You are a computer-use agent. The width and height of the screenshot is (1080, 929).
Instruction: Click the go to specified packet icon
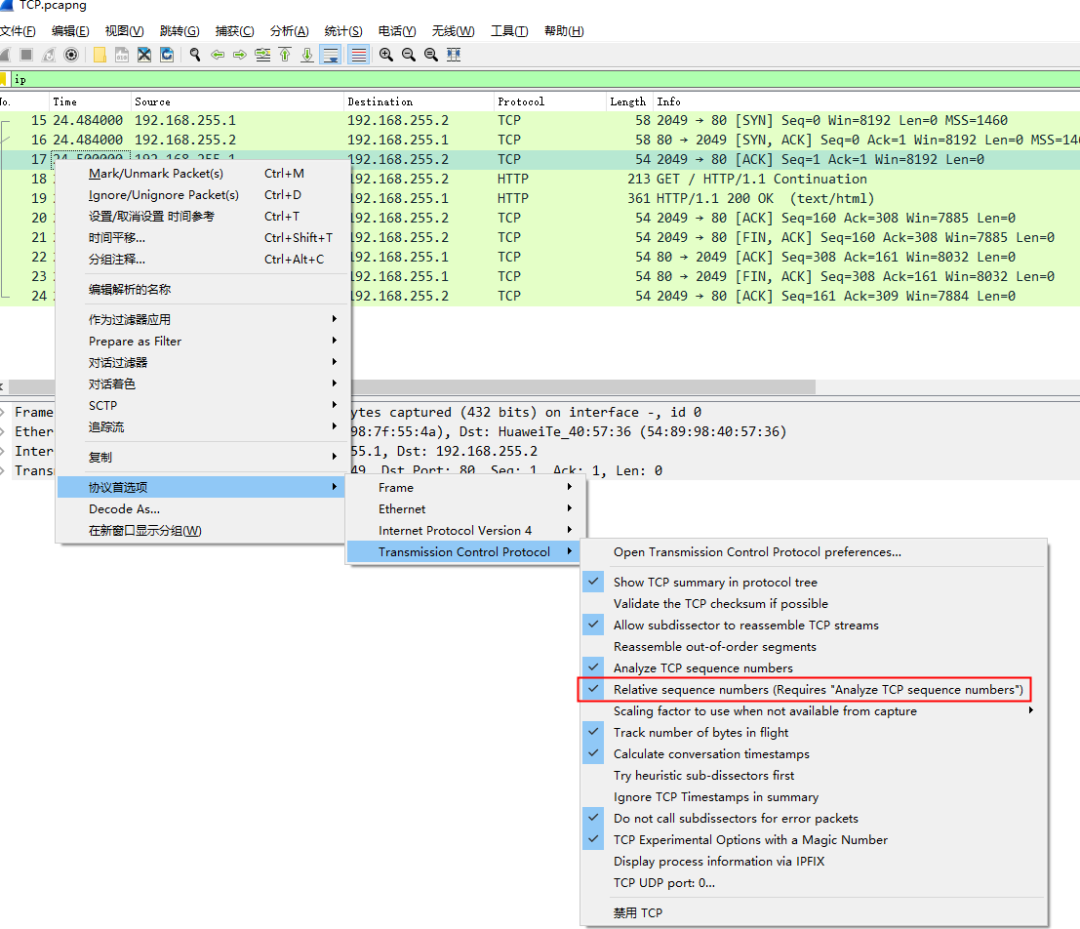[262, 54]
